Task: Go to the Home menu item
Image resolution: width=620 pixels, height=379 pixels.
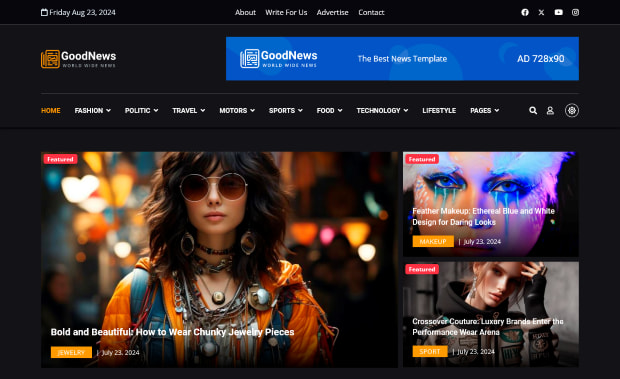Action: point(51,111)
